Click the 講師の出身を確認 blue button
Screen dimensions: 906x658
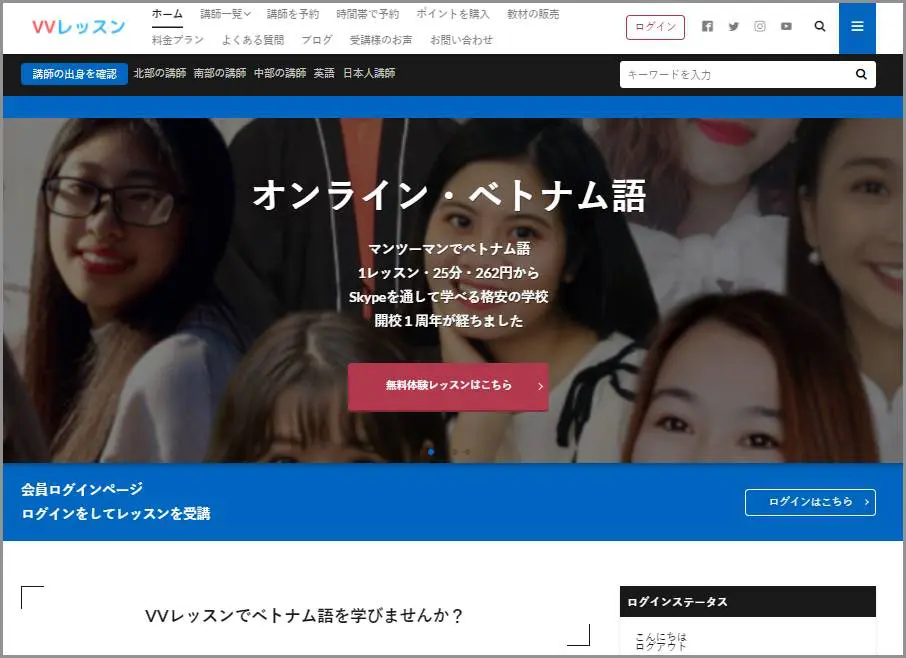click(x=74, y=74)
